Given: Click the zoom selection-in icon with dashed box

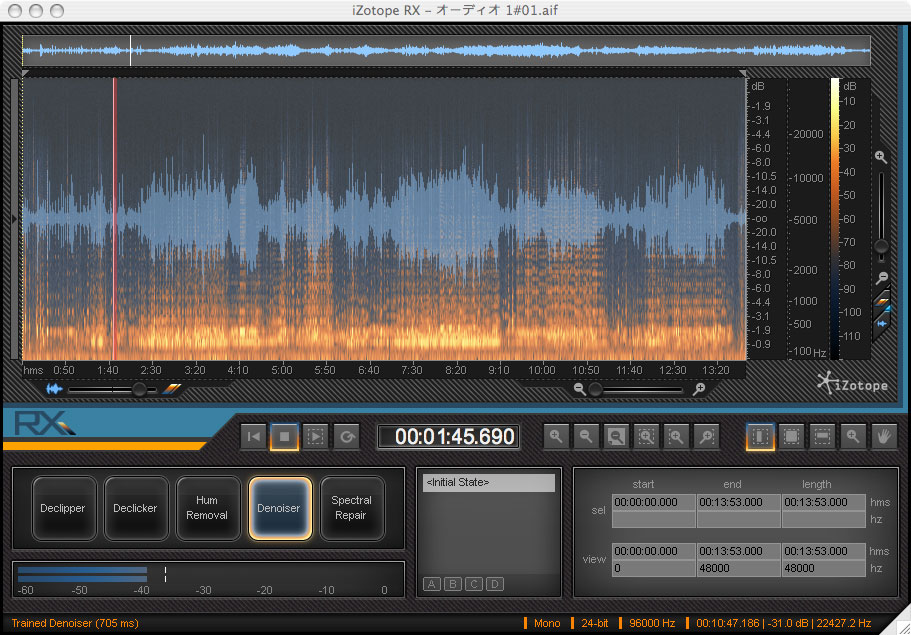Looking at the screenshot, I should click(x=677, y=436).
